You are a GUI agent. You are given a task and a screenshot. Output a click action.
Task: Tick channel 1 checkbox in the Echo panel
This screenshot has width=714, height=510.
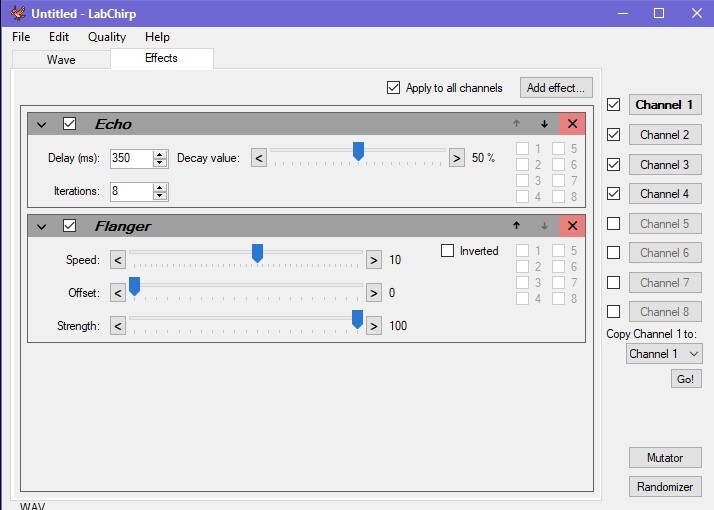522,148
